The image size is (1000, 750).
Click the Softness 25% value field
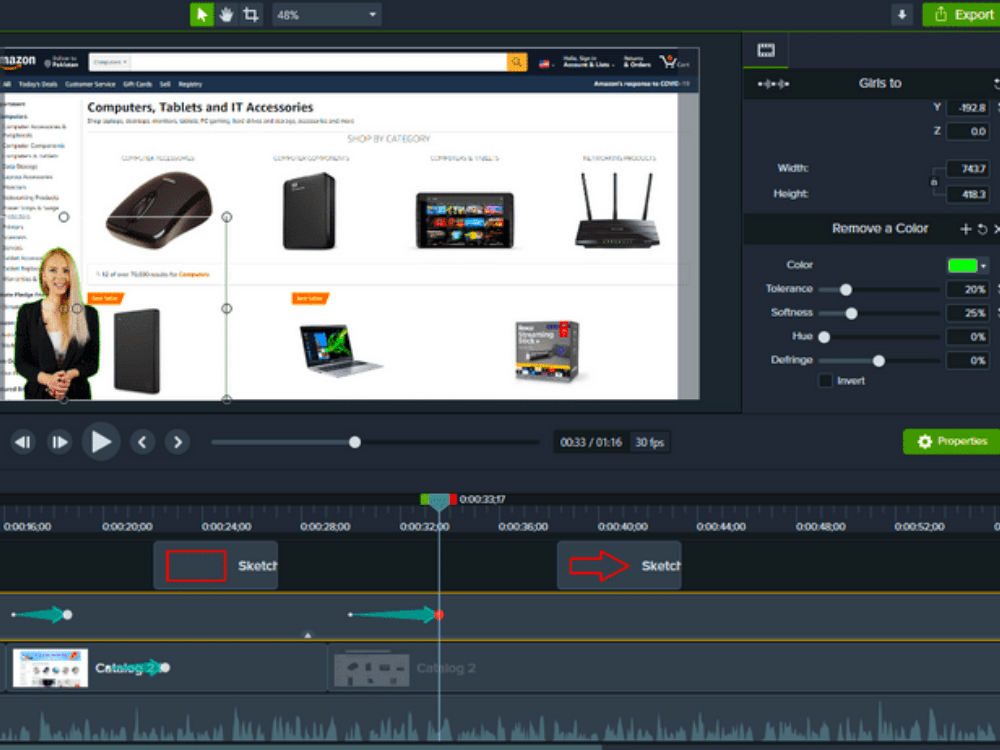click(967, 313)
